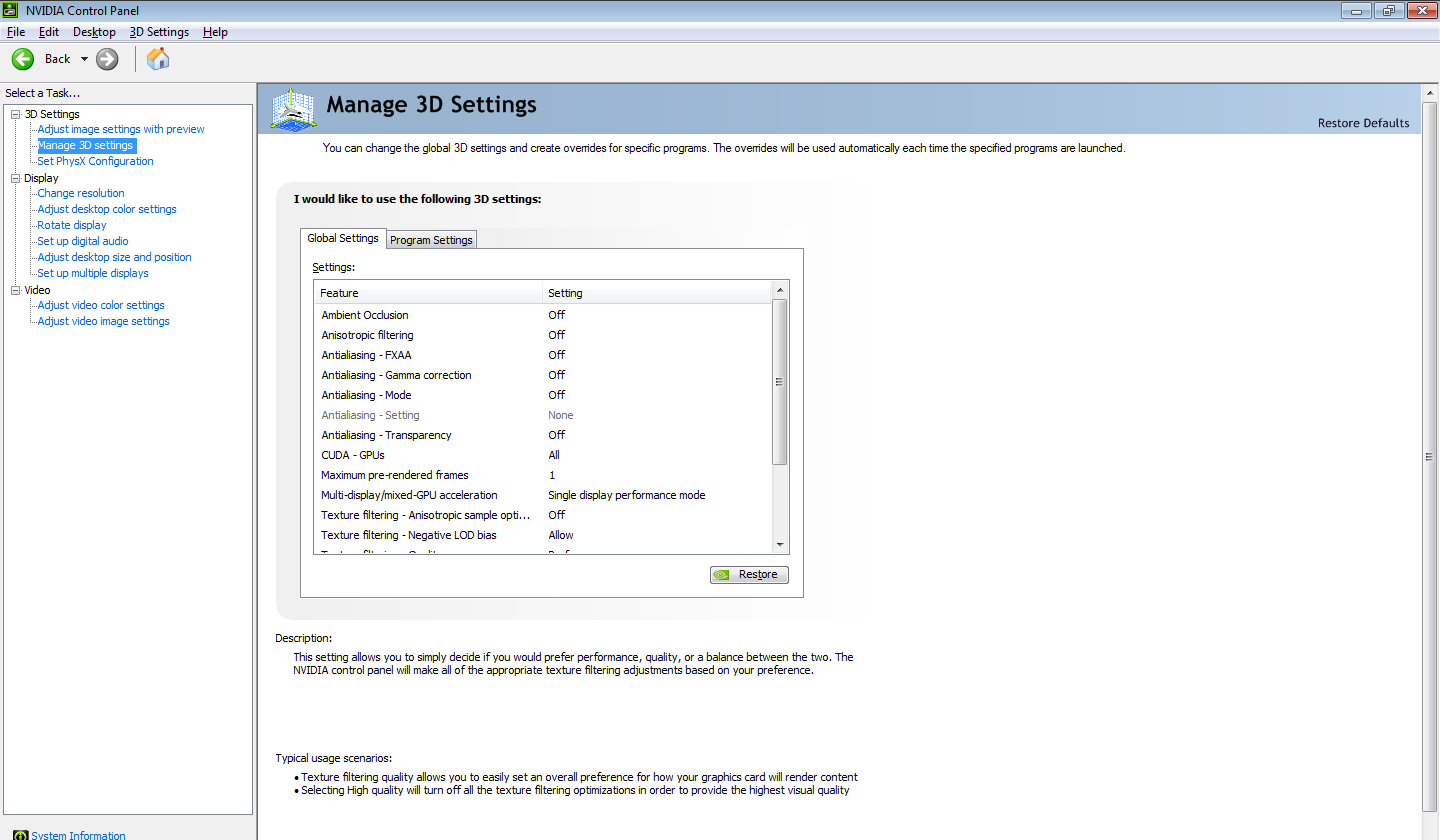Screen dimensions: 1440x840
Task: Open Set up multiple displays
Action: pyautogui.click(x=93, y=273)
